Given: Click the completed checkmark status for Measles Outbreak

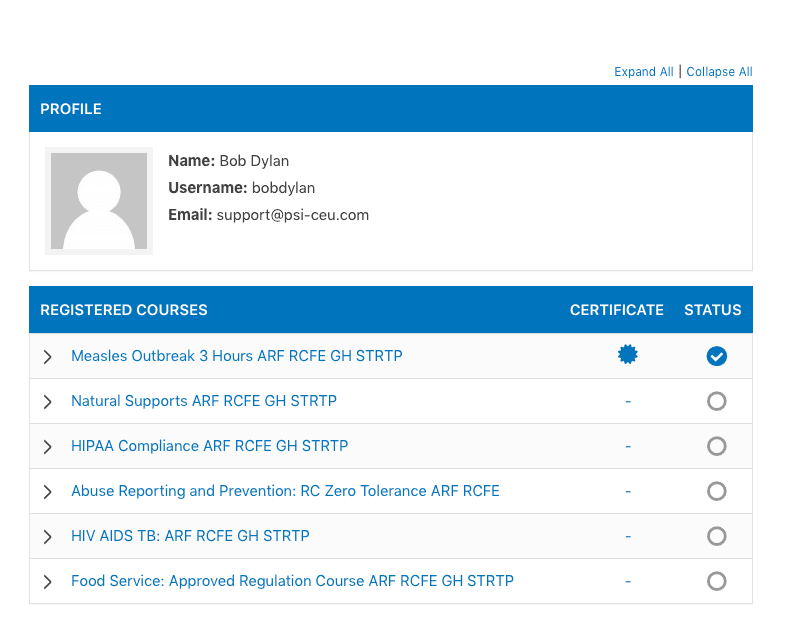Looking at the screenshot, I should coord(716,356).
